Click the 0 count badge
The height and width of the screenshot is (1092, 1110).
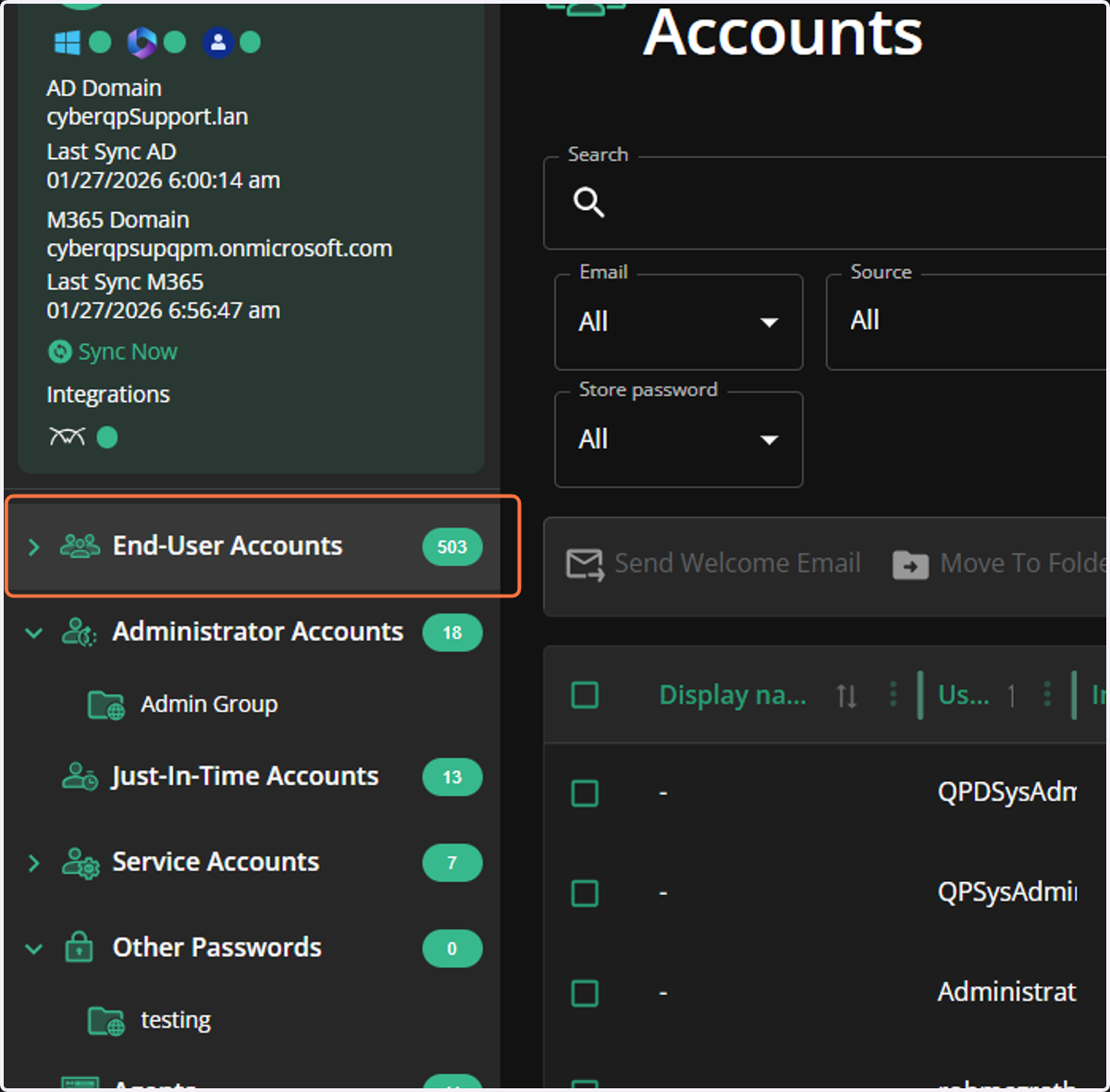click(452, 949)
